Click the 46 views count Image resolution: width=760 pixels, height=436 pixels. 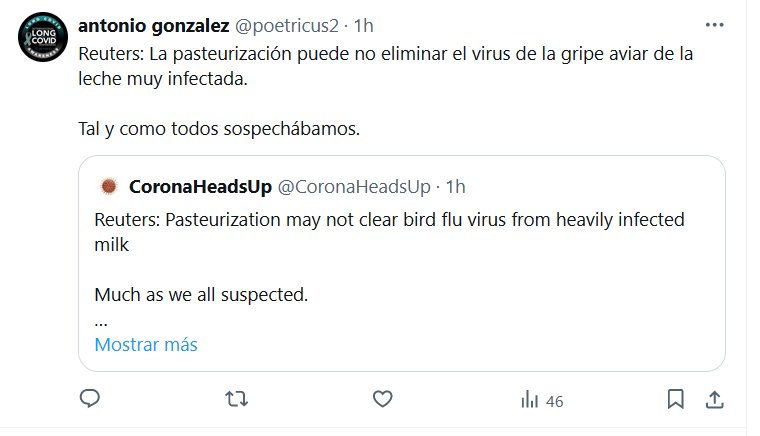pos(554,401)
